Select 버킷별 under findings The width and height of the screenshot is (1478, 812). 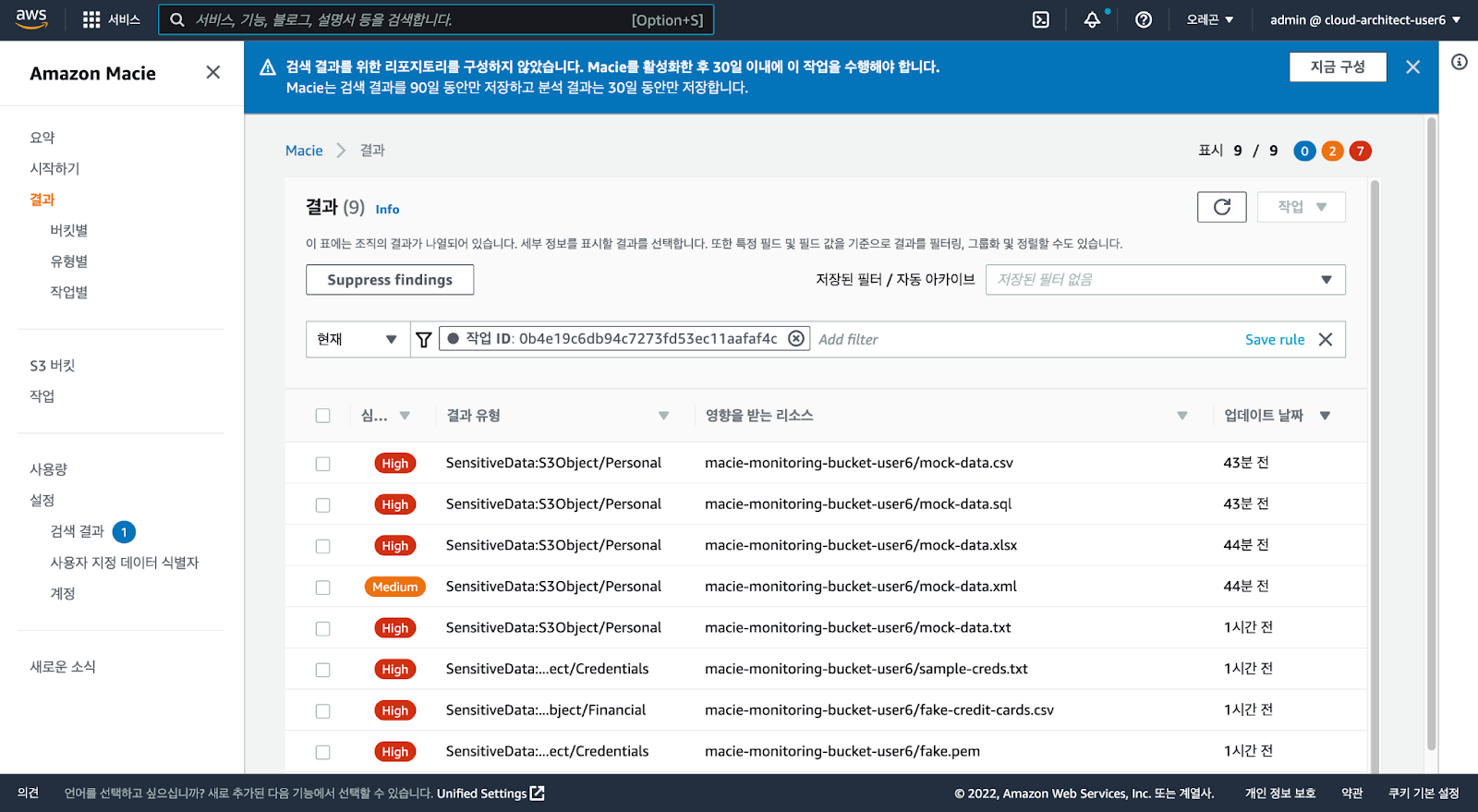click(x=69, y=230)
